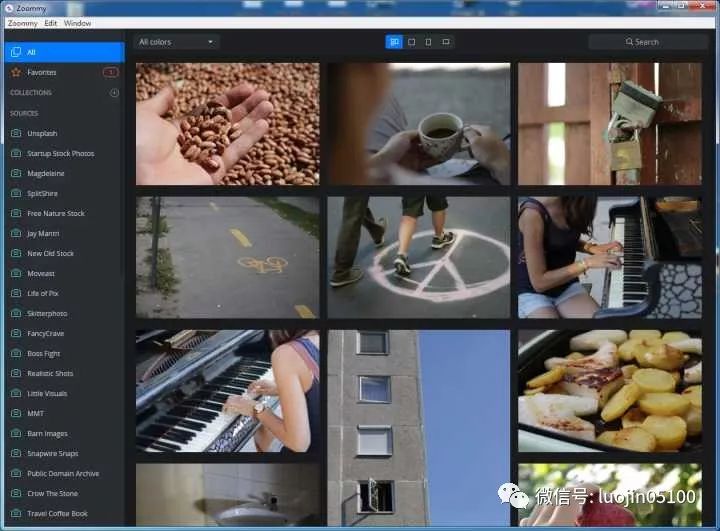Click the Magdeleine source camera icon
Screen dimensions: 720x531
pos(16,173)
